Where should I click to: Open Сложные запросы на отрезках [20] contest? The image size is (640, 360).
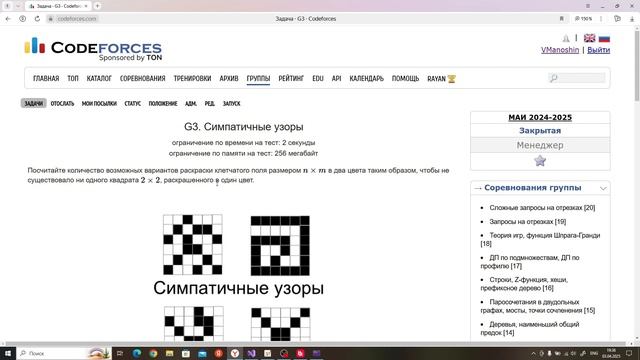pos(542,208)
